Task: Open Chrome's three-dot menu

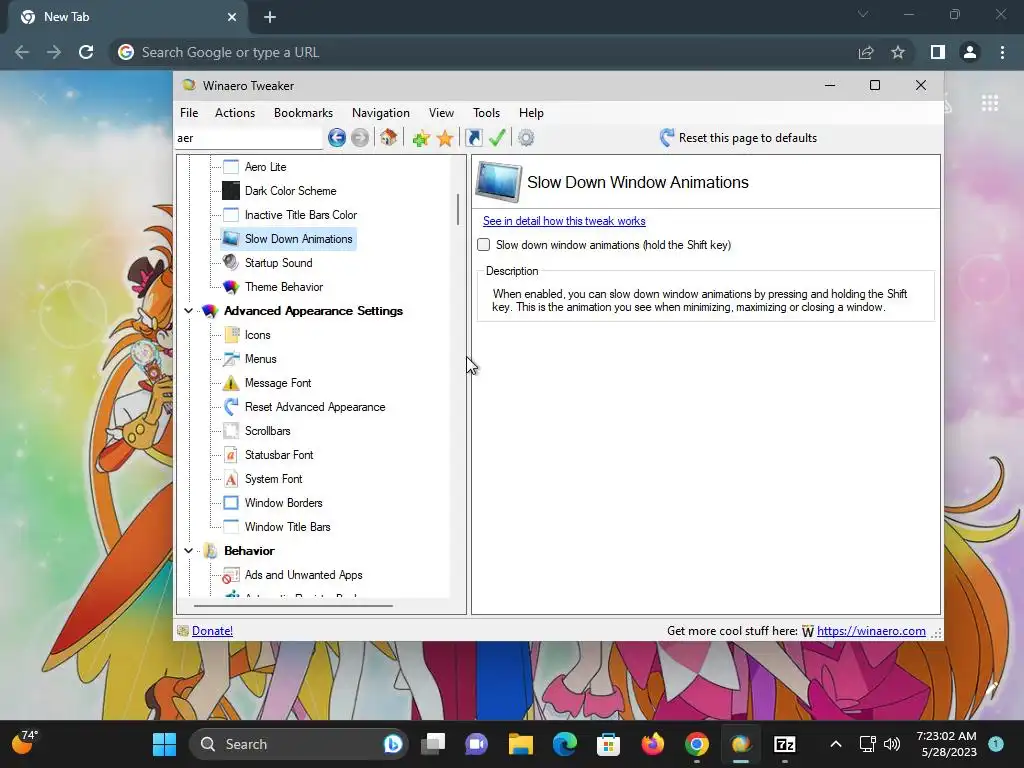Action: pos(1002,52)
